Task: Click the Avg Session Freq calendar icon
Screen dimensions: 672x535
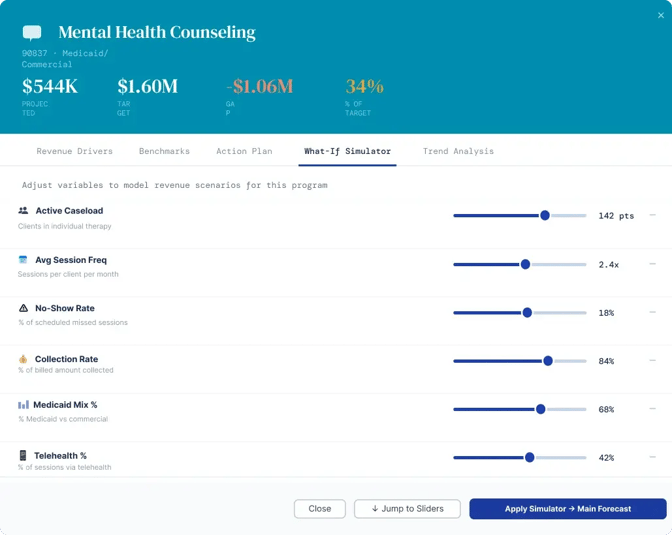Action: (23, 259)
